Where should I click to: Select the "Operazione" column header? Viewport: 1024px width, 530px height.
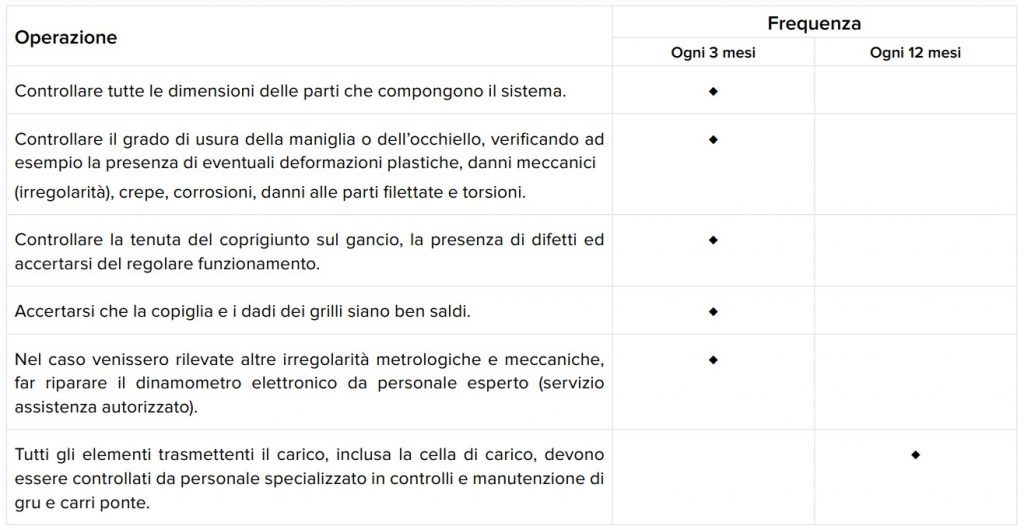point(66,38)
